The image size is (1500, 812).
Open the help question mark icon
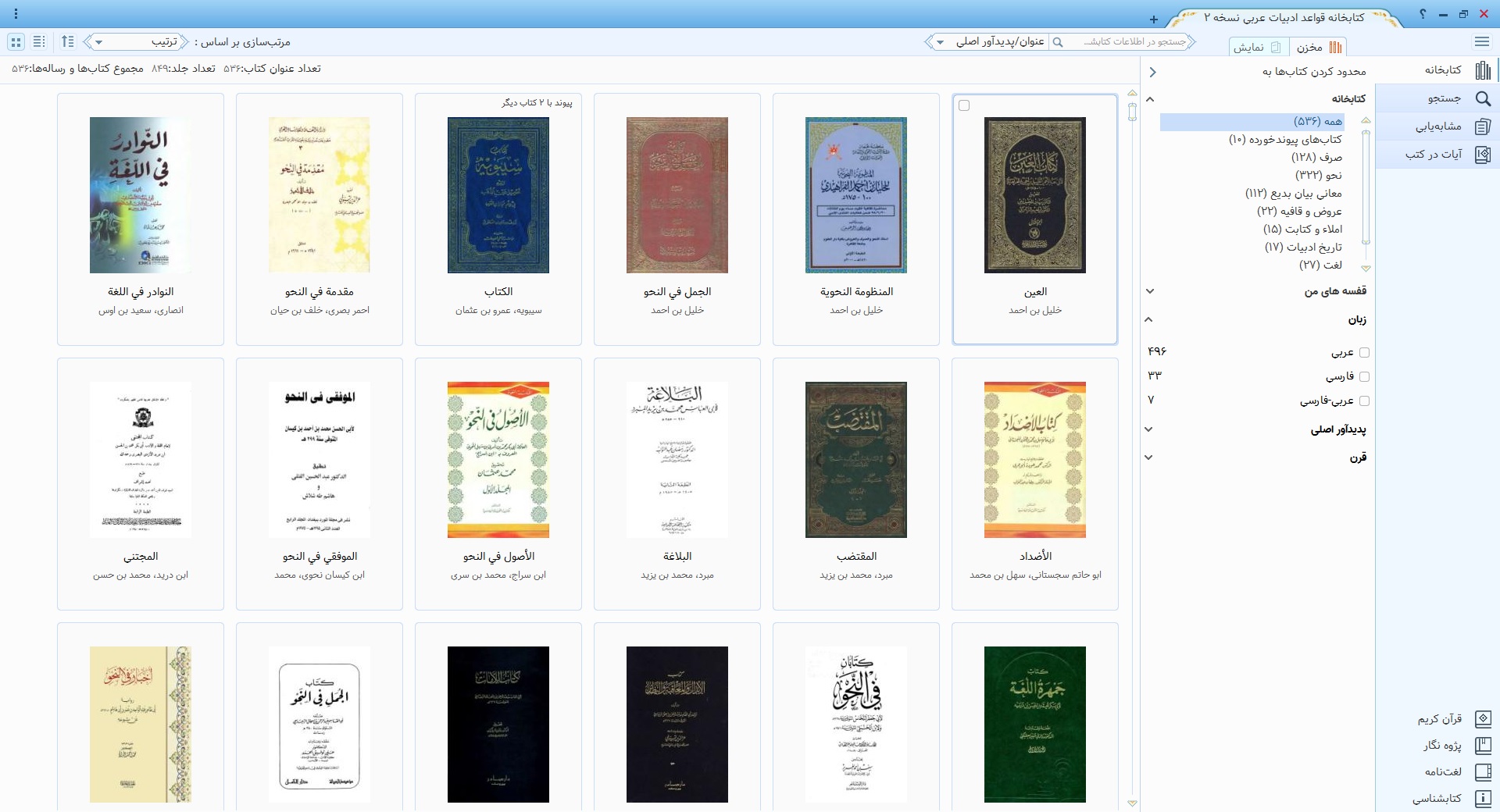1423,14
